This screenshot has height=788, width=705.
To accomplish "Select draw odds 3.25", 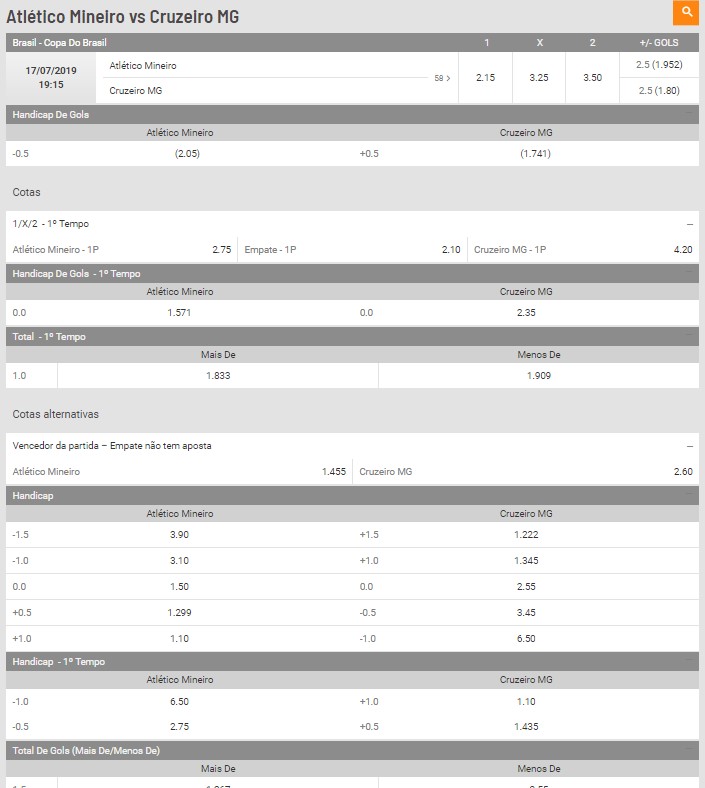I will coord(539,78).
